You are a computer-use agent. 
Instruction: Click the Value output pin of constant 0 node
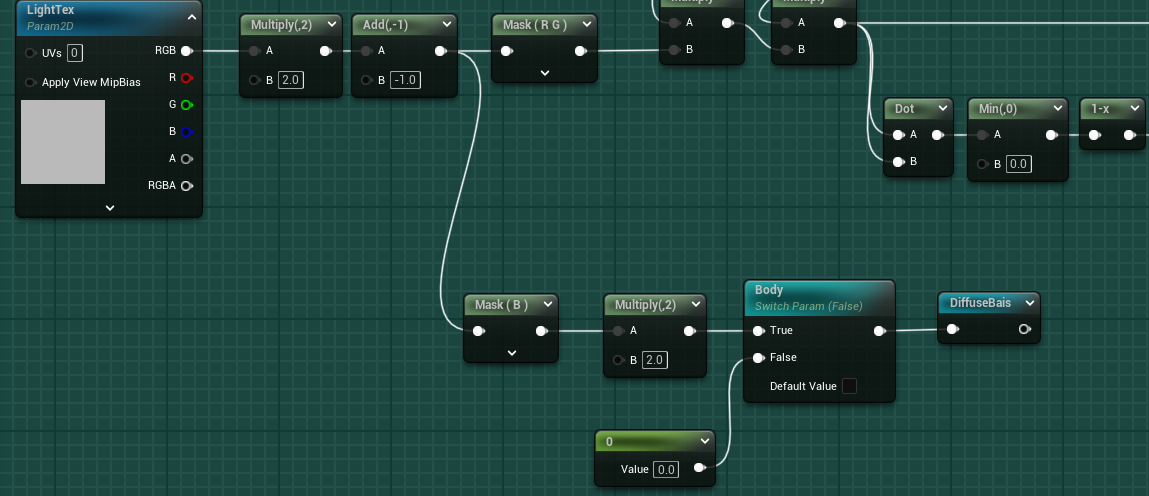pyautogui.click(x=699, y=468)
